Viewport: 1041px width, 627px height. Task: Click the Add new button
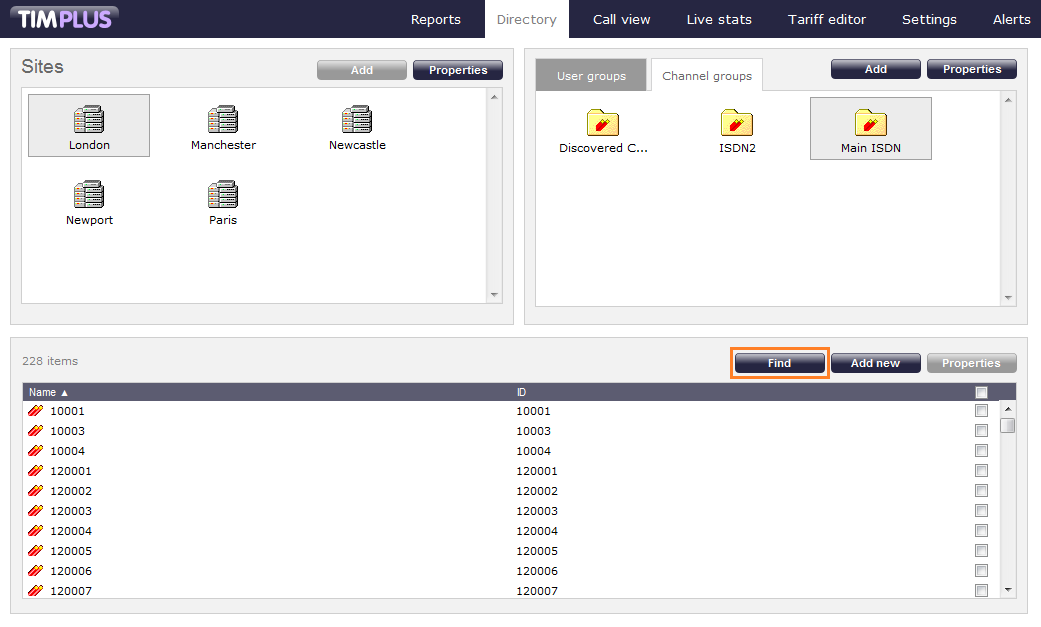tap(876, 363)
